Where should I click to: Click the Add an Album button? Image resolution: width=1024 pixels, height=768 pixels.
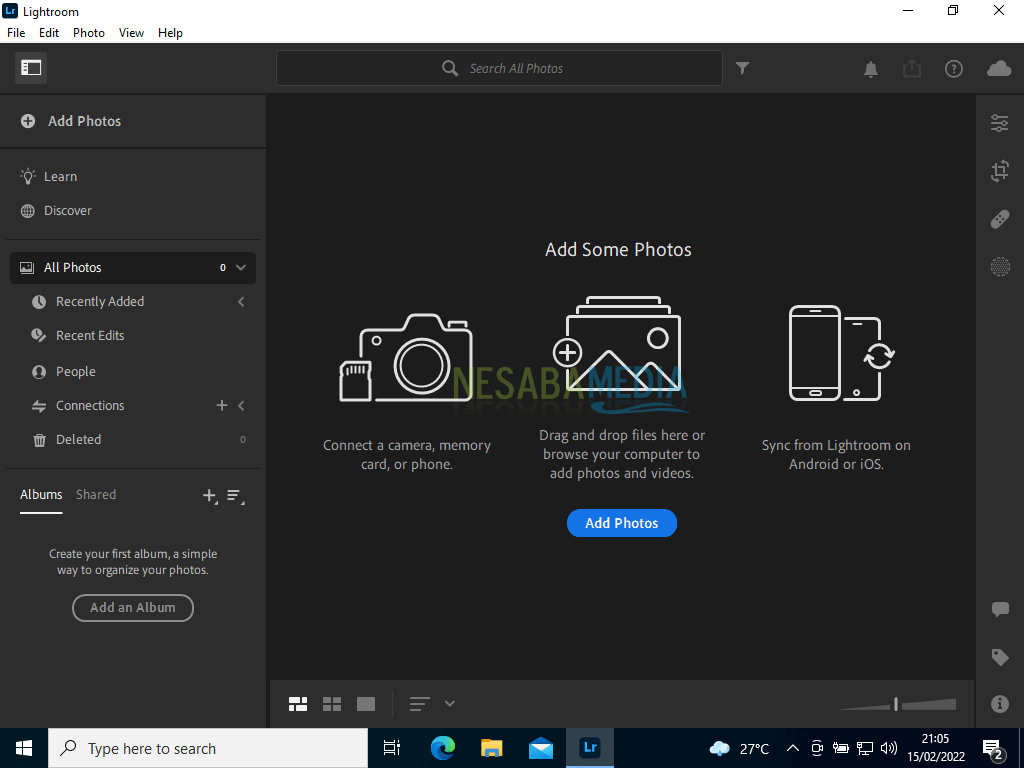(x=133, y=607)
